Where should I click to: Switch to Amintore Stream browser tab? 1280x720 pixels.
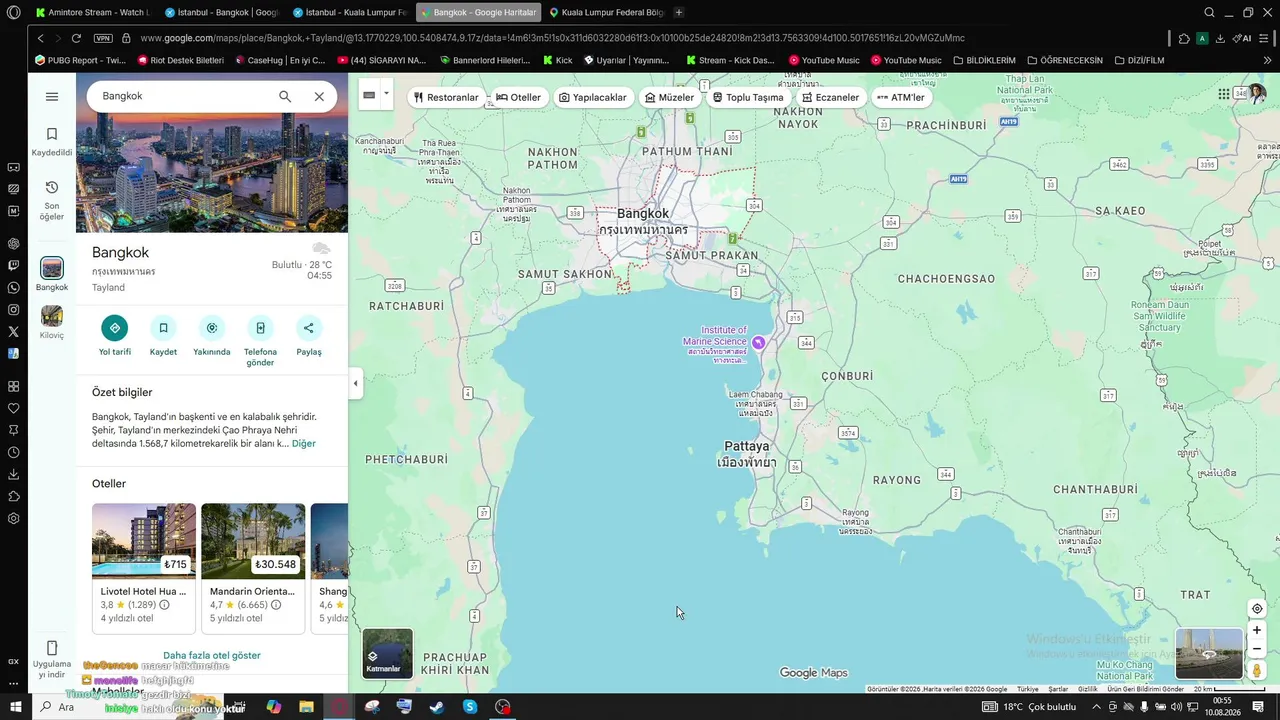[92, 12]
